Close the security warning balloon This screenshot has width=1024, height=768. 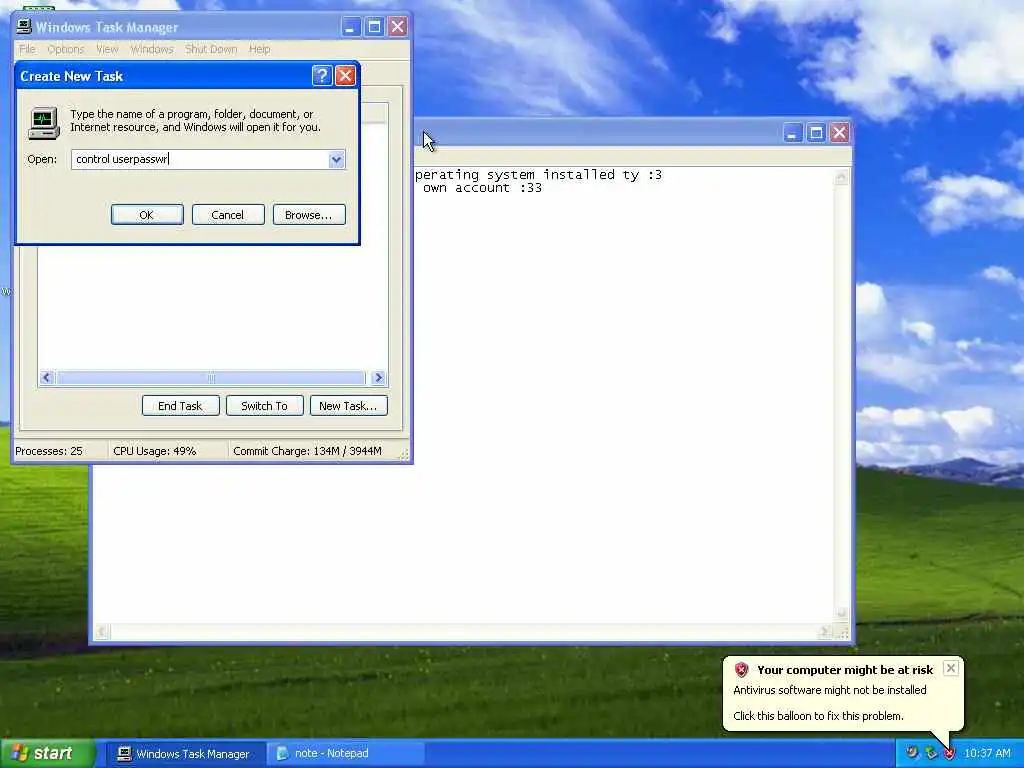[x=951, y=668]
